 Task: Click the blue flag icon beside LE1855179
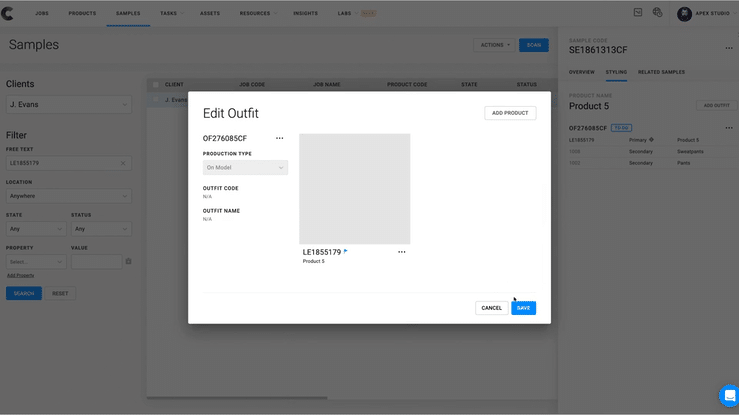(345, 252)
